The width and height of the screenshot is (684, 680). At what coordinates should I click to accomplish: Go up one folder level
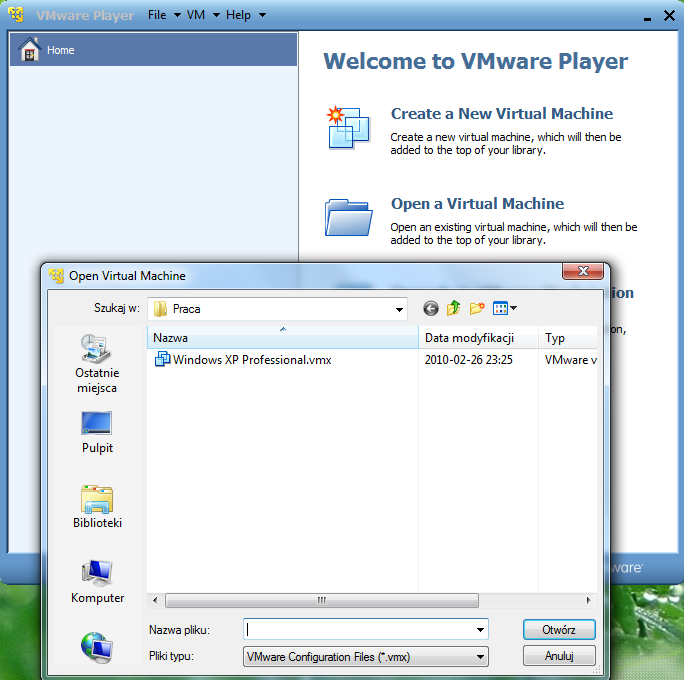pos(454,308)
